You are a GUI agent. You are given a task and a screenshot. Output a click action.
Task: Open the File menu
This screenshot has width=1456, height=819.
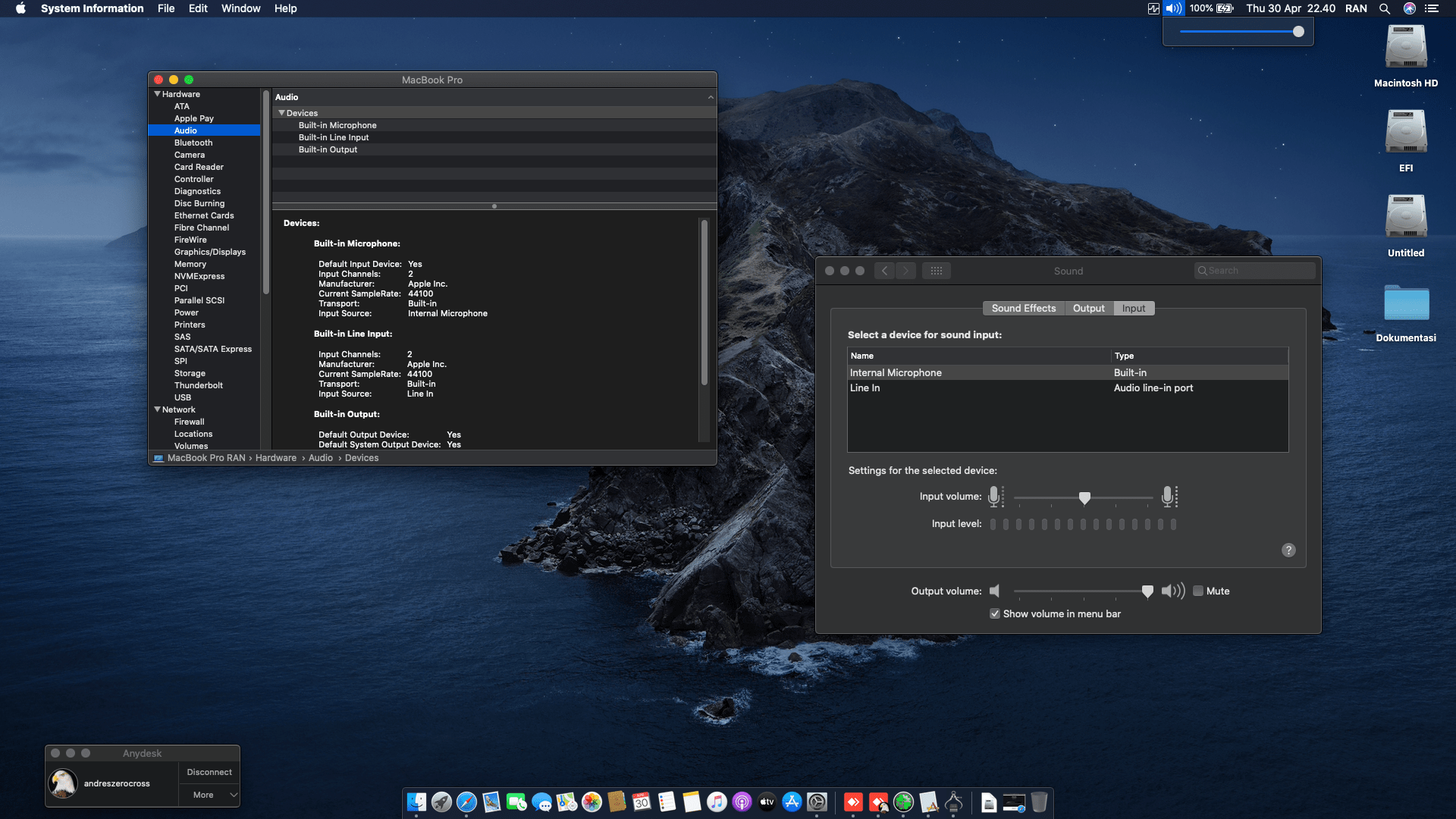pos(166,8)
